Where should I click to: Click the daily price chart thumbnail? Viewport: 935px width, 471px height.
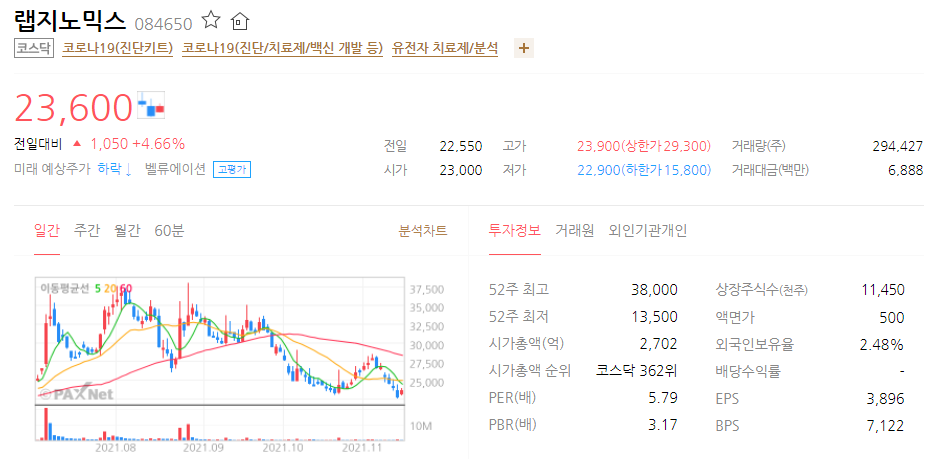click(x=220, y=341)
